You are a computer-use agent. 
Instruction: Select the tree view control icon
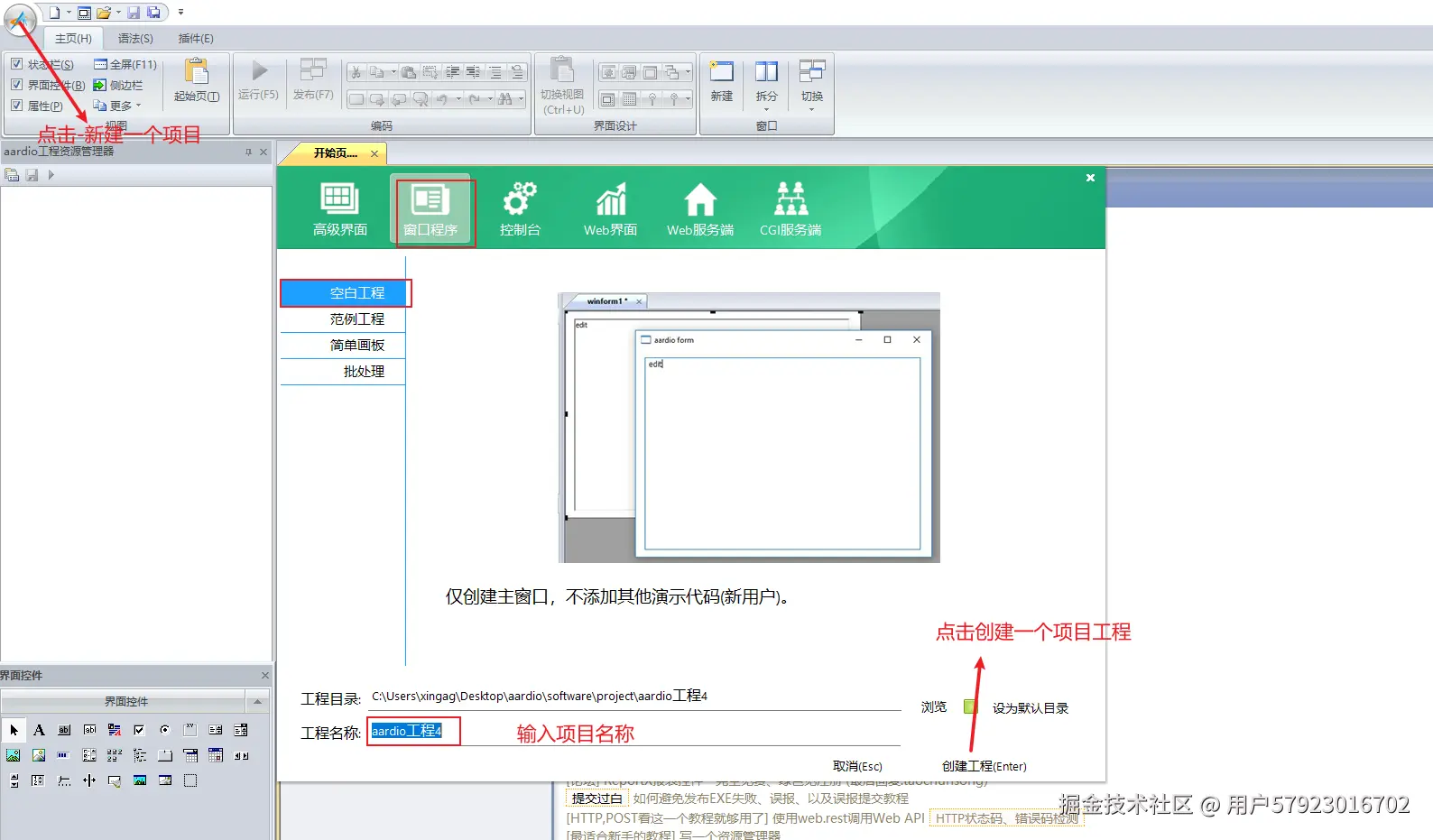pos(140,755)
